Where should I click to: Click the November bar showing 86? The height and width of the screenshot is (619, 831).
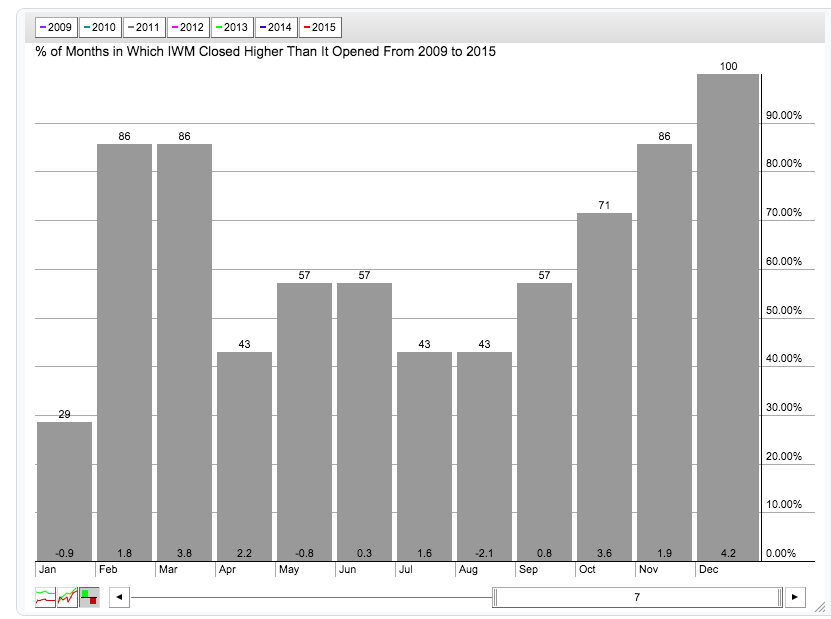point(664,352)
